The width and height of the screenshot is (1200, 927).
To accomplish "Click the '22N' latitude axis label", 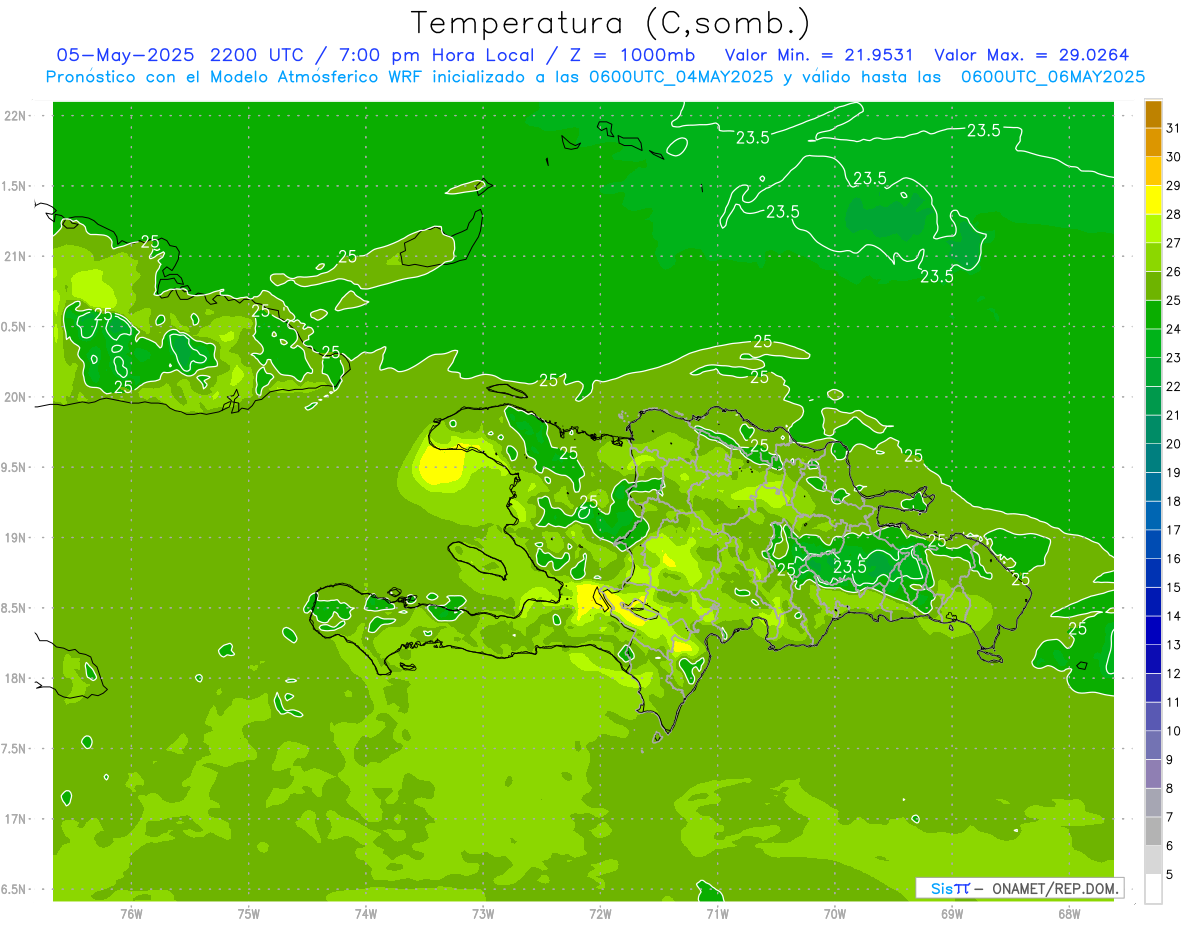I will pyautogui.click(x=16, y=116).
